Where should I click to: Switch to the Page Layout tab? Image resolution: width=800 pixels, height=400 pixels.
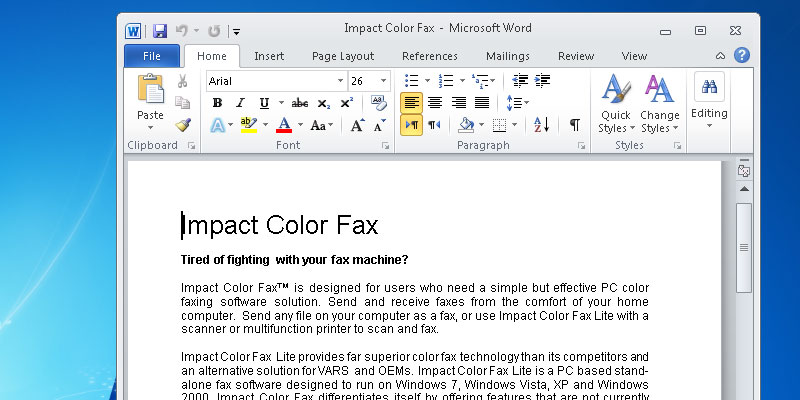coord(342,56)
